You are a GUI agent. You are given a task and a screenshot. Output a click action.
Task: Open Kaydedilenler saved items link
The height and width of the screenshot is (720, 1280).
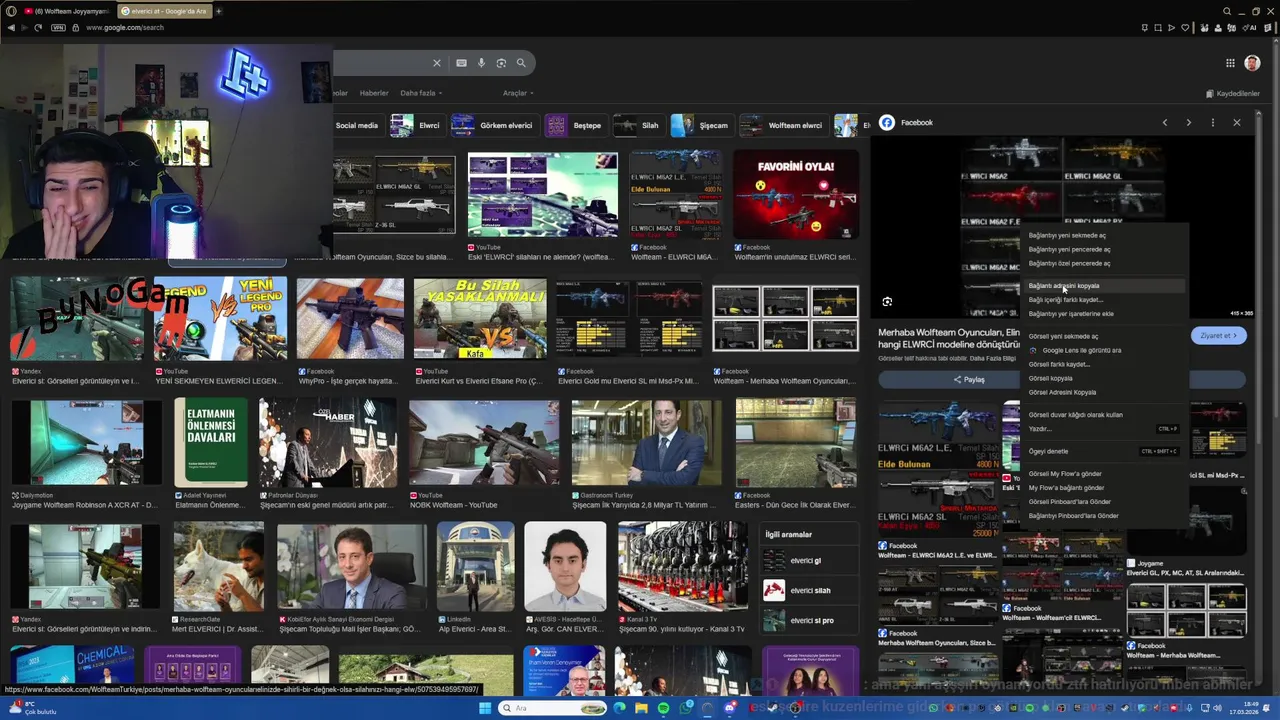coord(1233,93)
